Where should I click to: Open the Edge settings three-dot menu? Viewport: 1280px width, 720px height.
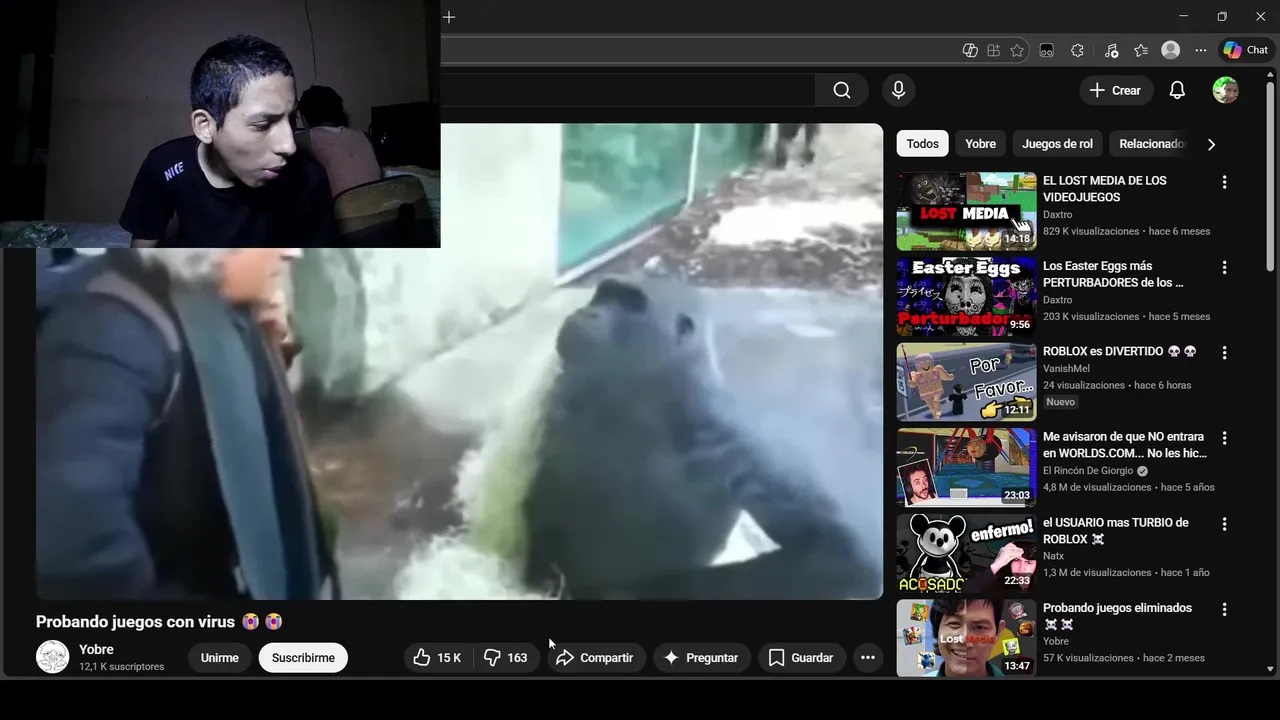(1201, 50)
